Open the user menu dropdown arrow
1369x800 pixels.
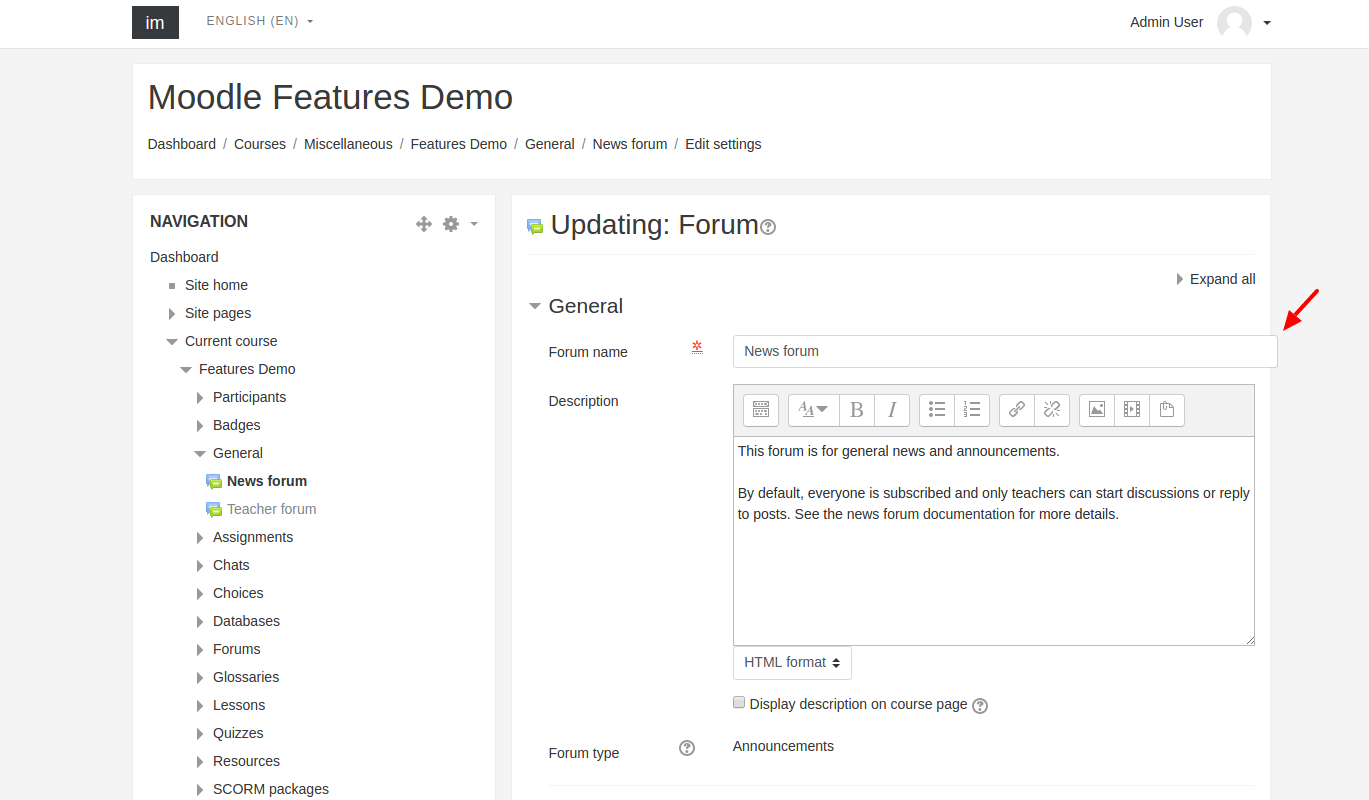[1267, 23]
